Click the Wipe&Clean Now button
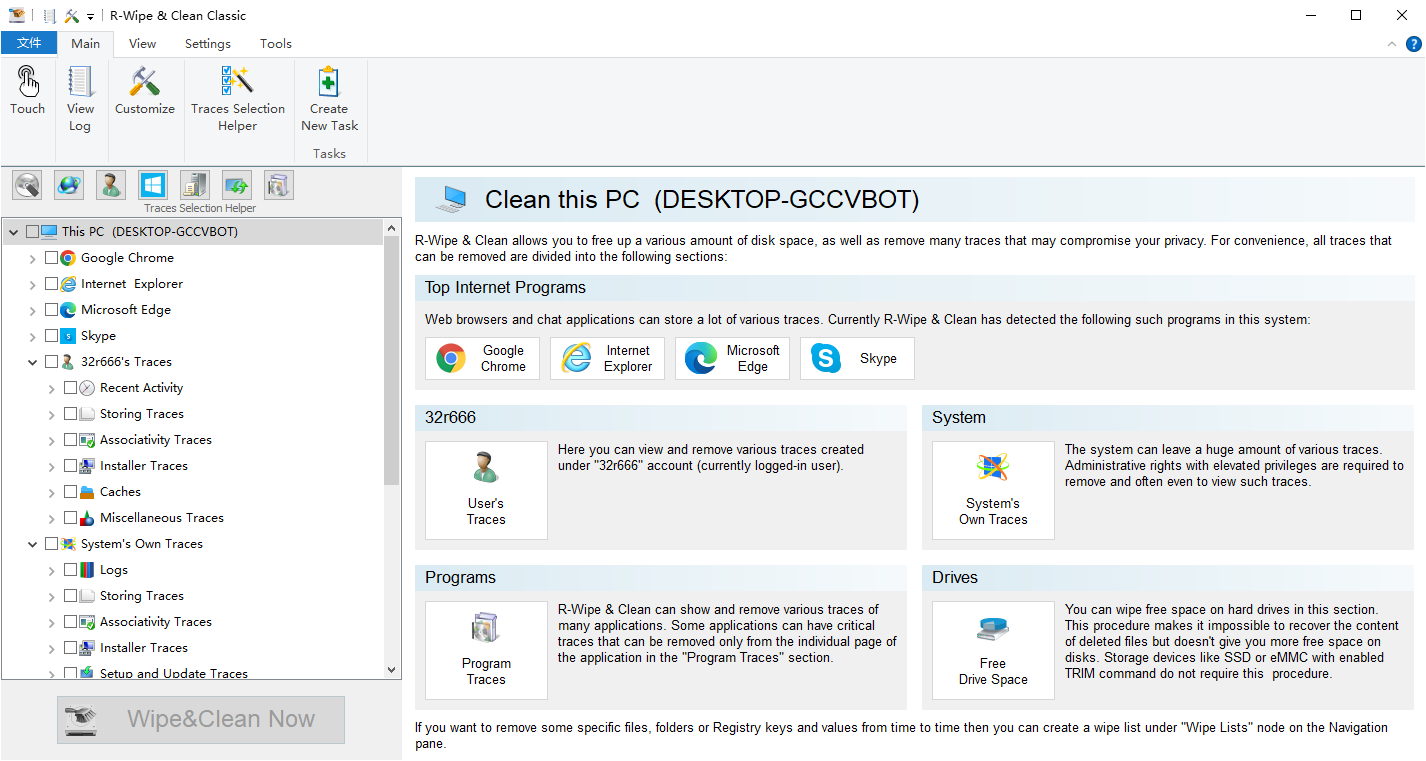This screenshot has height=761, width=1426. (201, 719)
